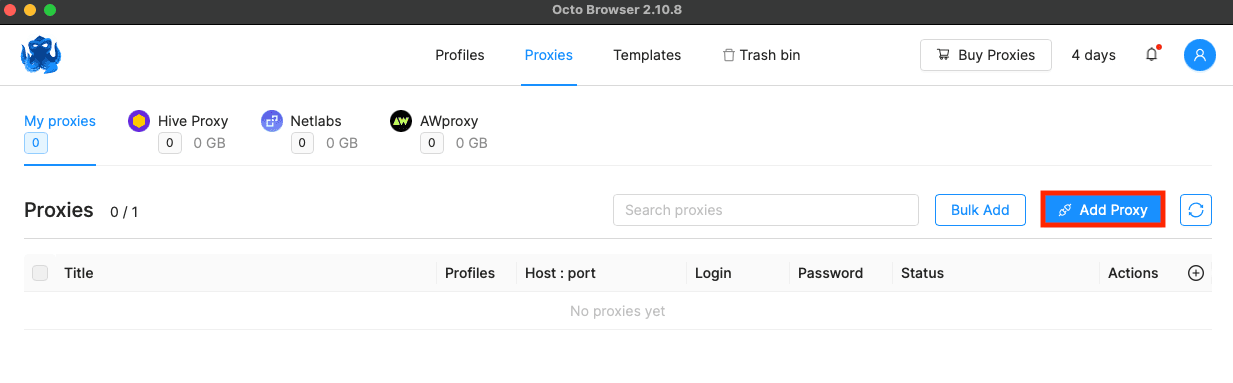The width and height of the screenshot is (1233, 383).
Task: Go to the Profiles tab
Action: tap(460, 55)
